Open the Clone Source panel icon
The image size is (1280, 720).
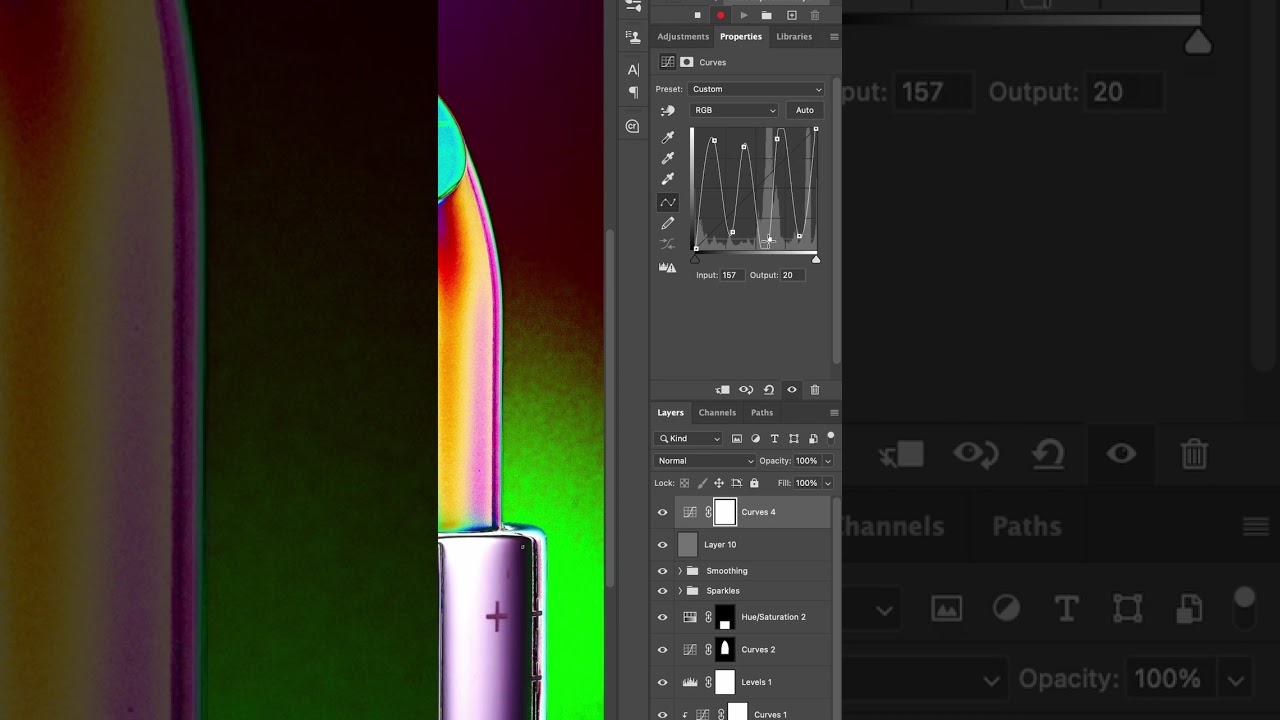point(633,37)
